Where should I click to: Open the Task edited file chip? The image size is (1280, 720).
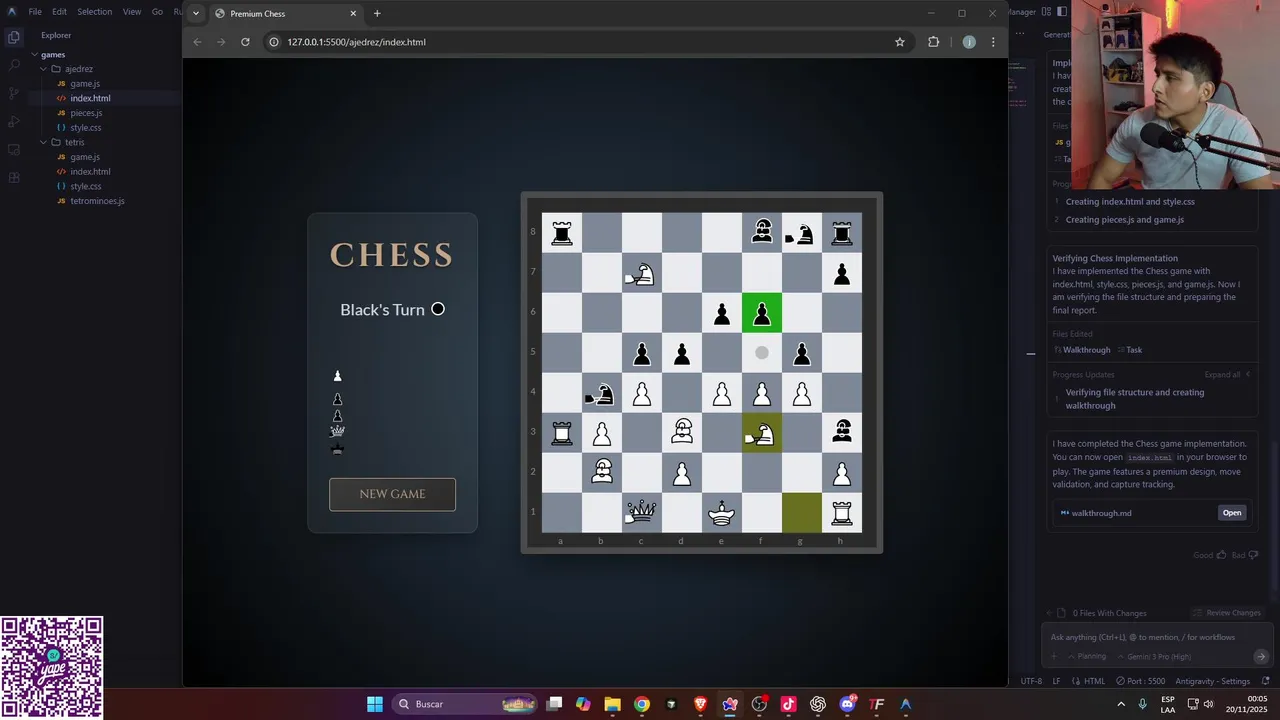coord(1129,350)
